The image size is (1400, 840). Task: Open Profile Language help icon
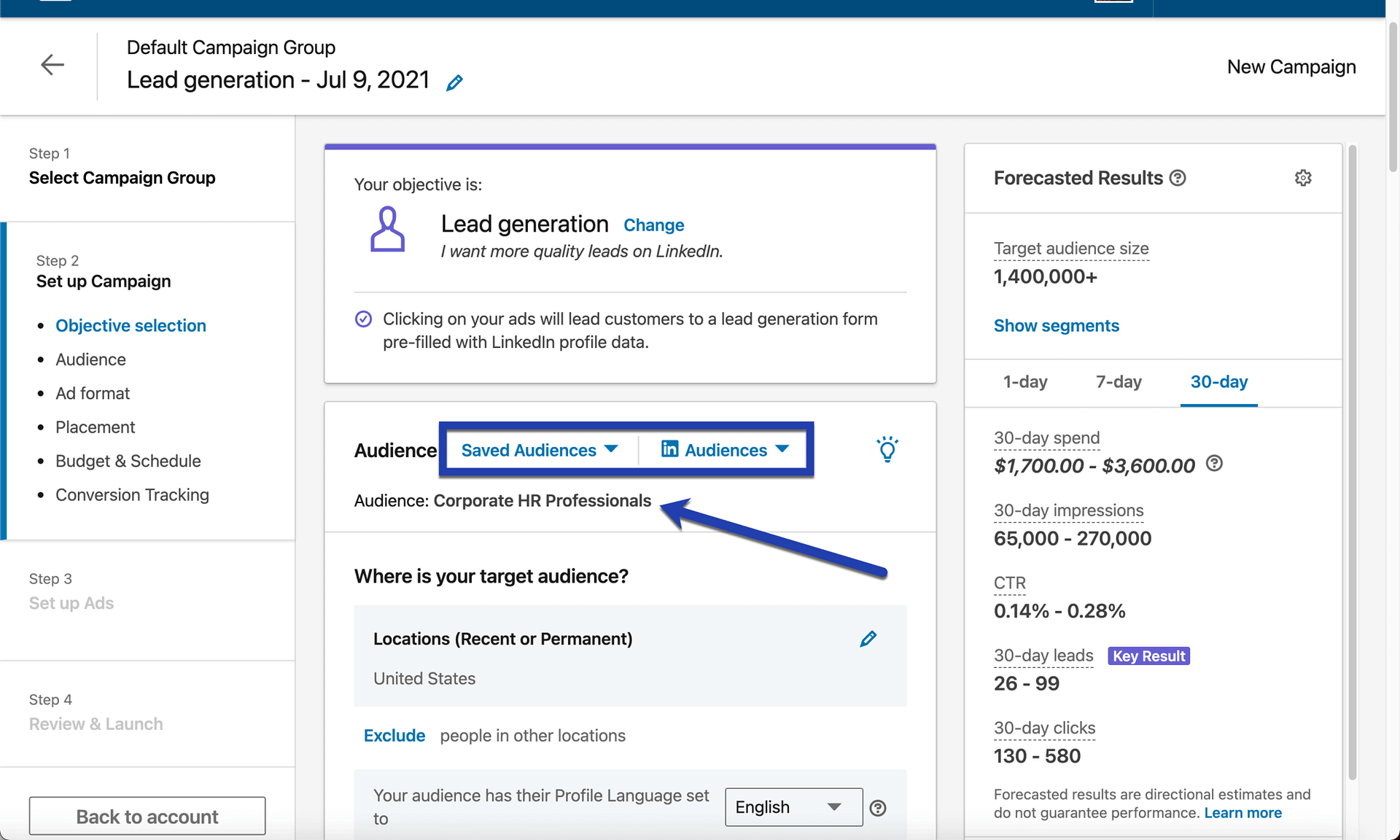click(878, 808)
